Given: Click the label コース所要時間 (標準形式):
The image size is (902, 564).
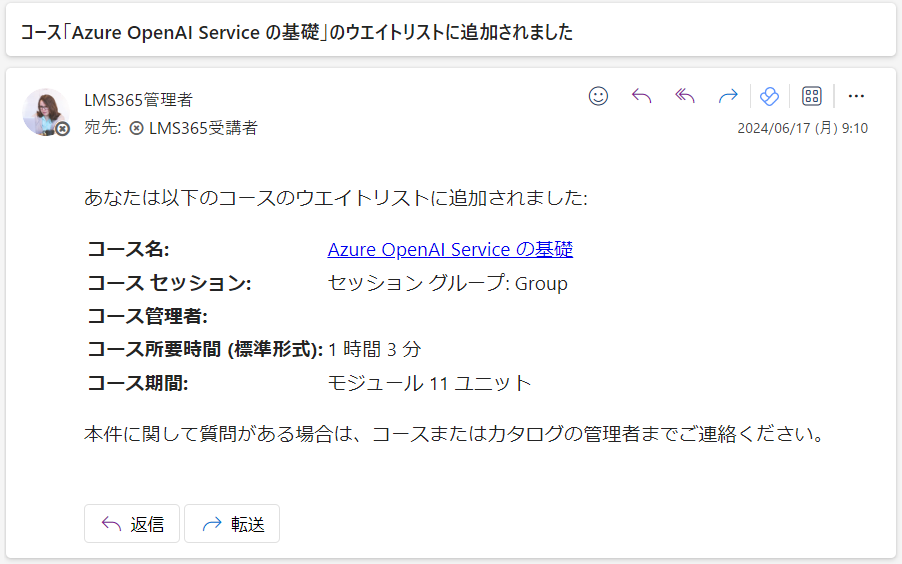Looking at the screenshot, I should click(x=205, y=349).
